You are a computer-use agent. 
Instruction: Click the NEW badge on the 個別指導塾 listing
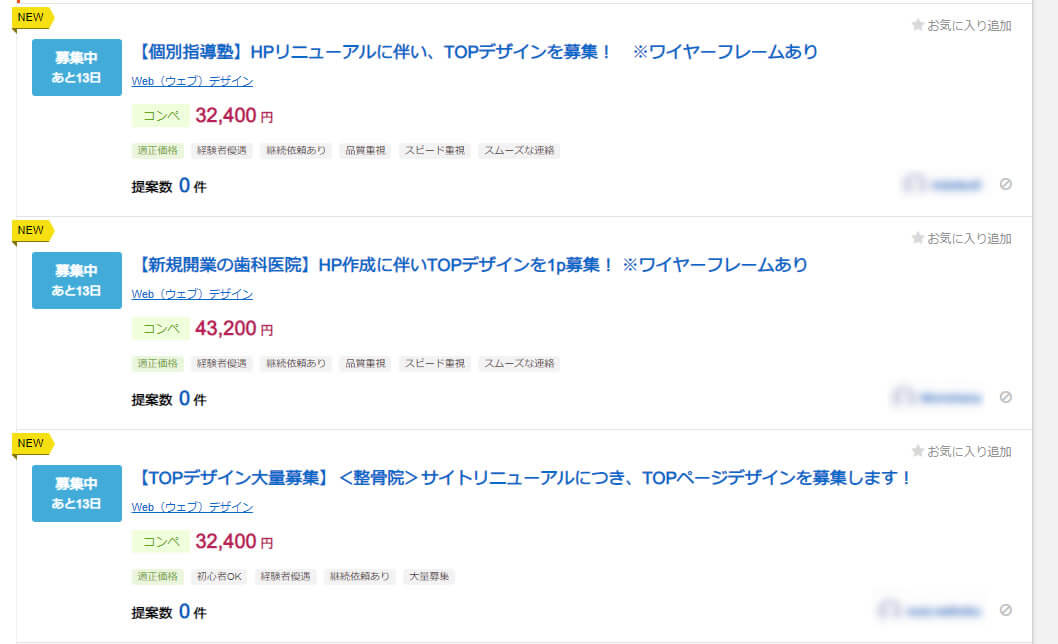click(x=31, y=18)
